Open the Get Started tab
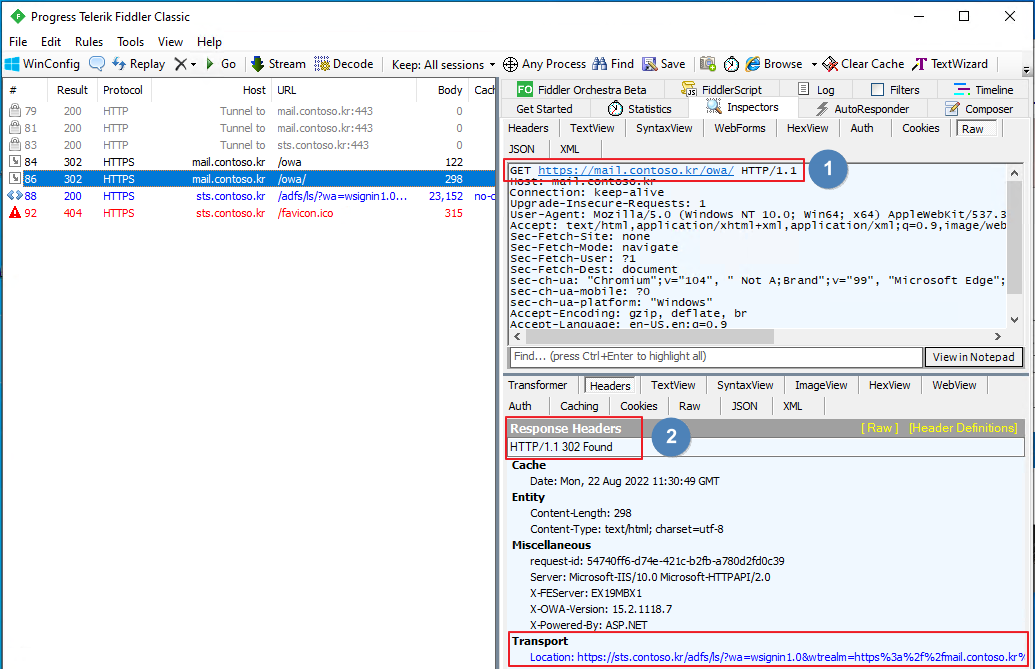This screenshot has height=669, width=1035. click(x=544, y=109)
